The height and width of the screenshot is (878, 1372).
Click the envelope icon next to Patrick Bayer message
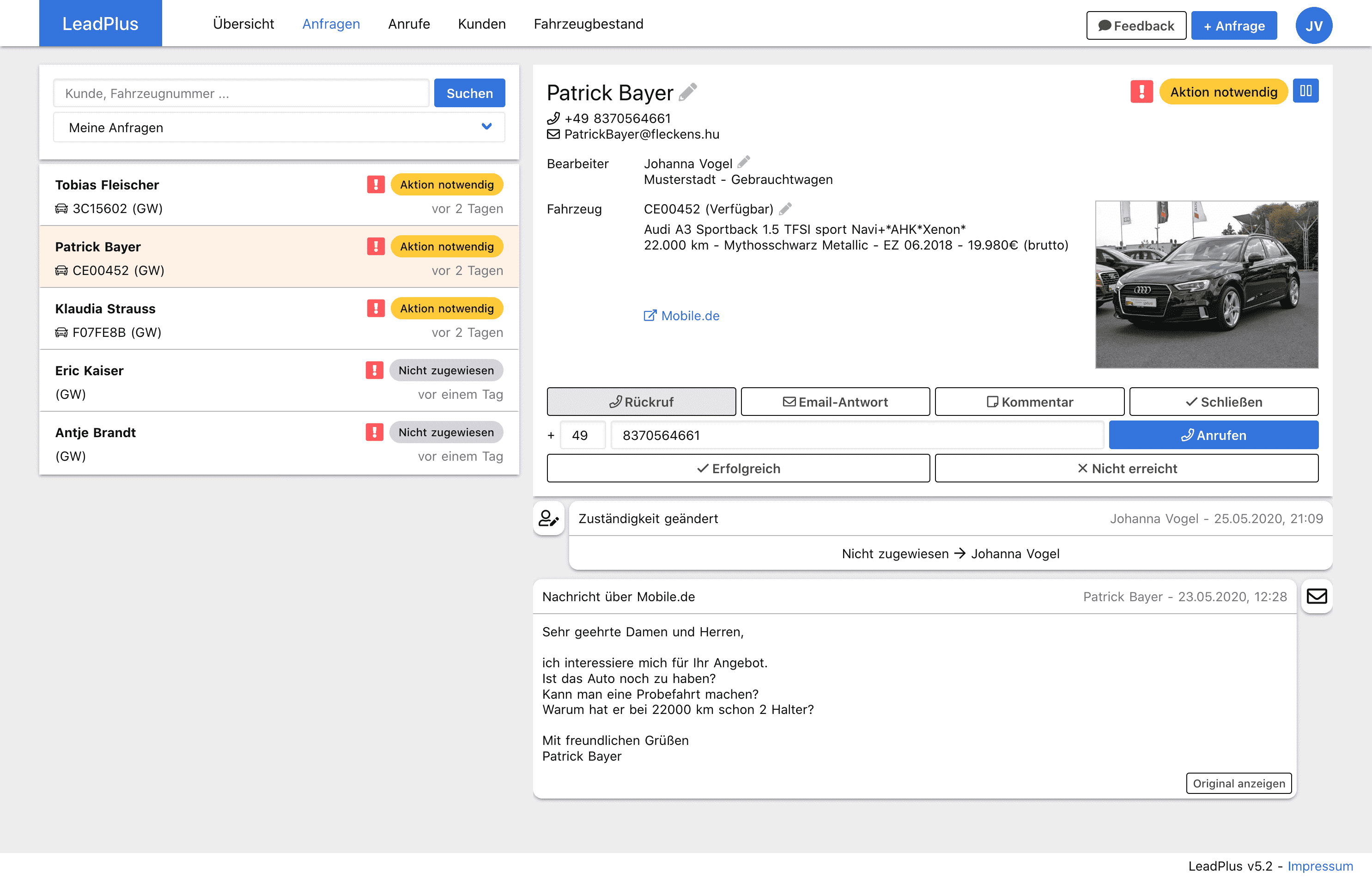[x=1316, y=596]
